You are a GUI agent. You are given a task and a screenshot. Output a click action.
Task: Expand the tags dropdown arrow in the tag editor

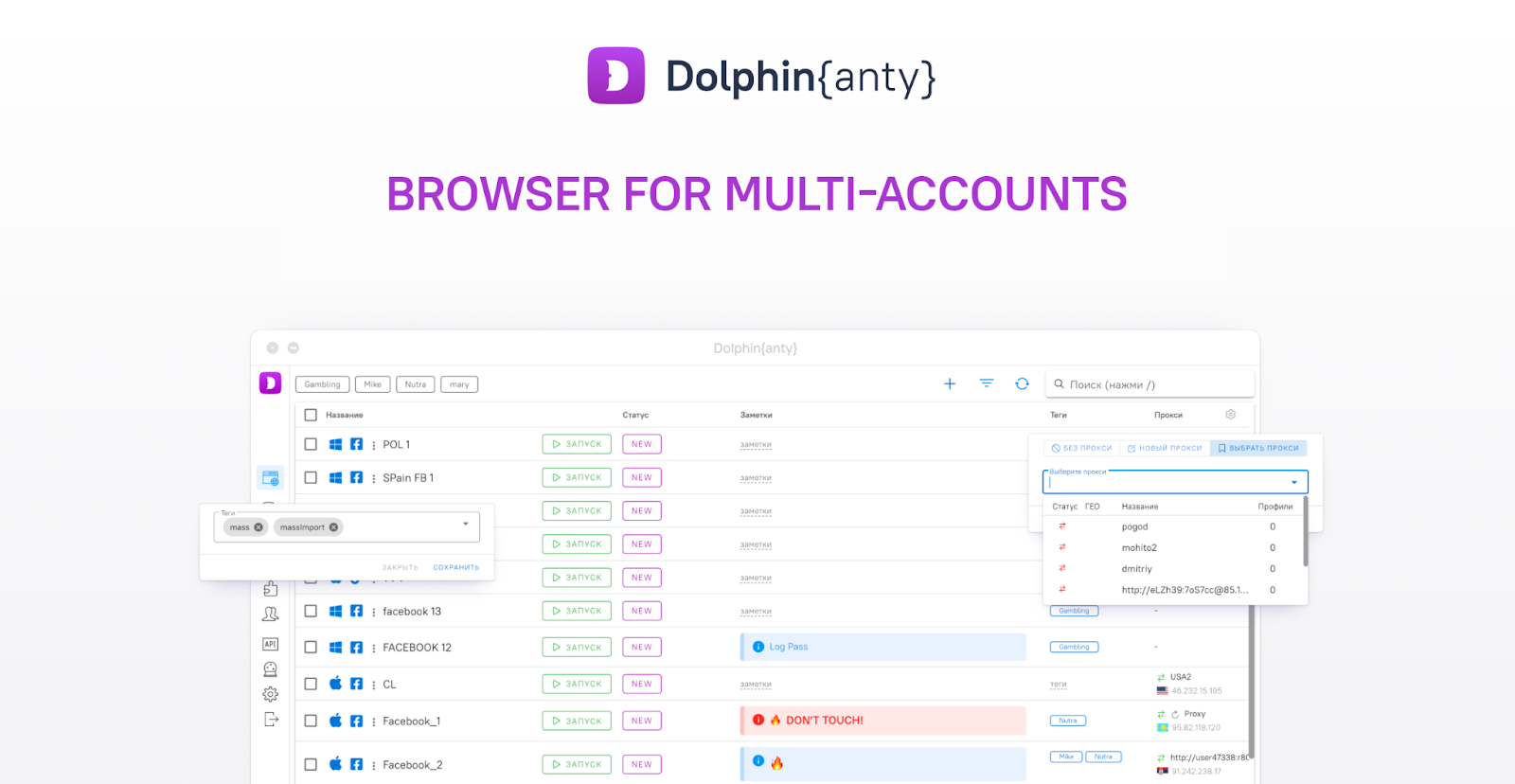(x=466, y=524)
